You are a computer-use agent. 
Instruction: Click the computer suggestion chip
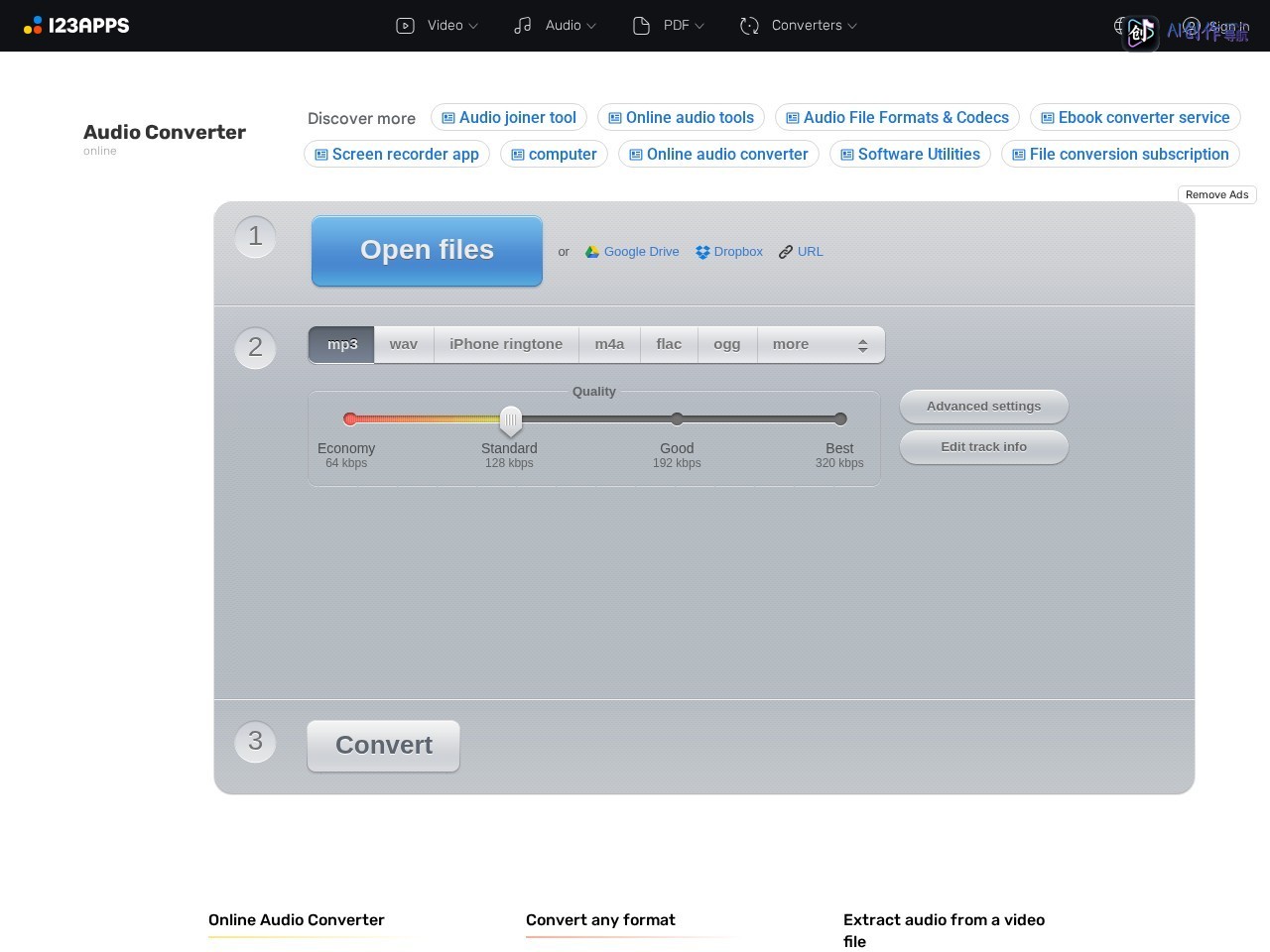point(554,154)
